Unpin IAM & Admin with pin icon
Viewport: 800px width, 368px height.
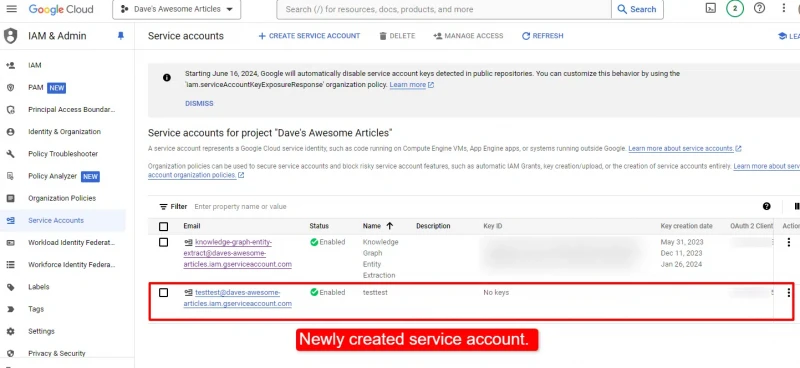[121, 36]
